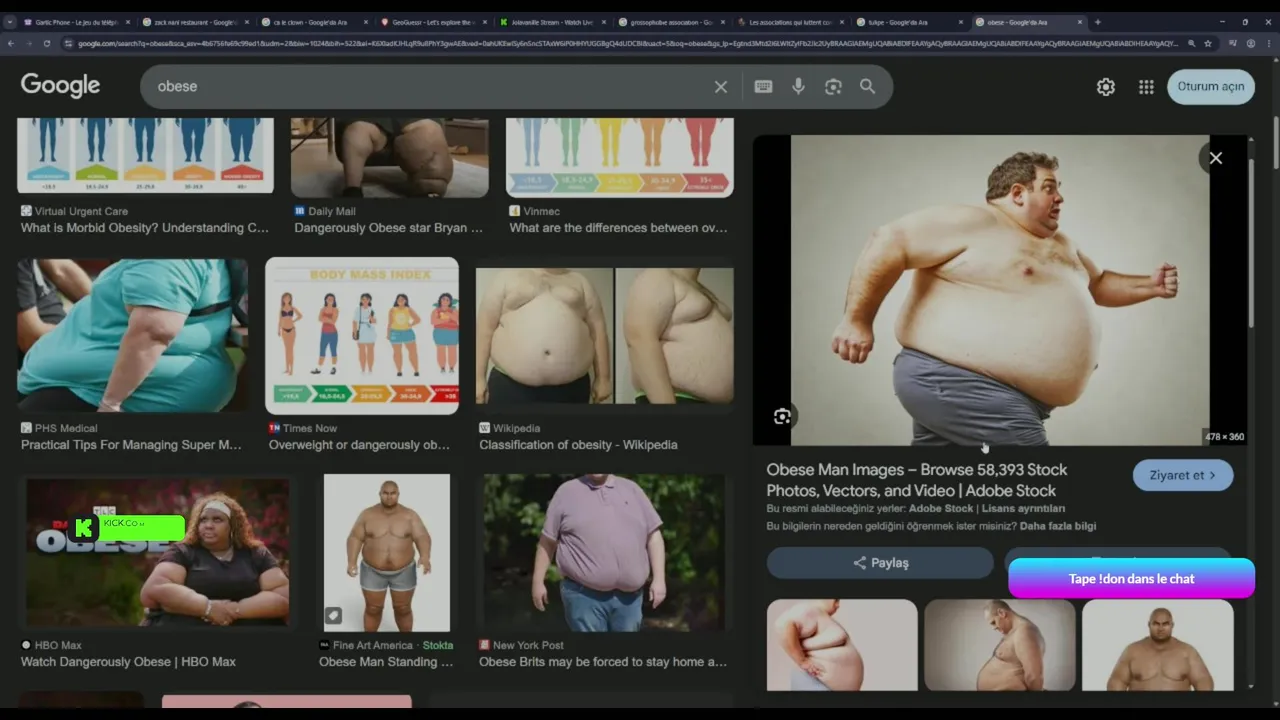Open the on-screen keyboard input tool
The height and width of the screenshot is (720, 1280).
point(763,87)
